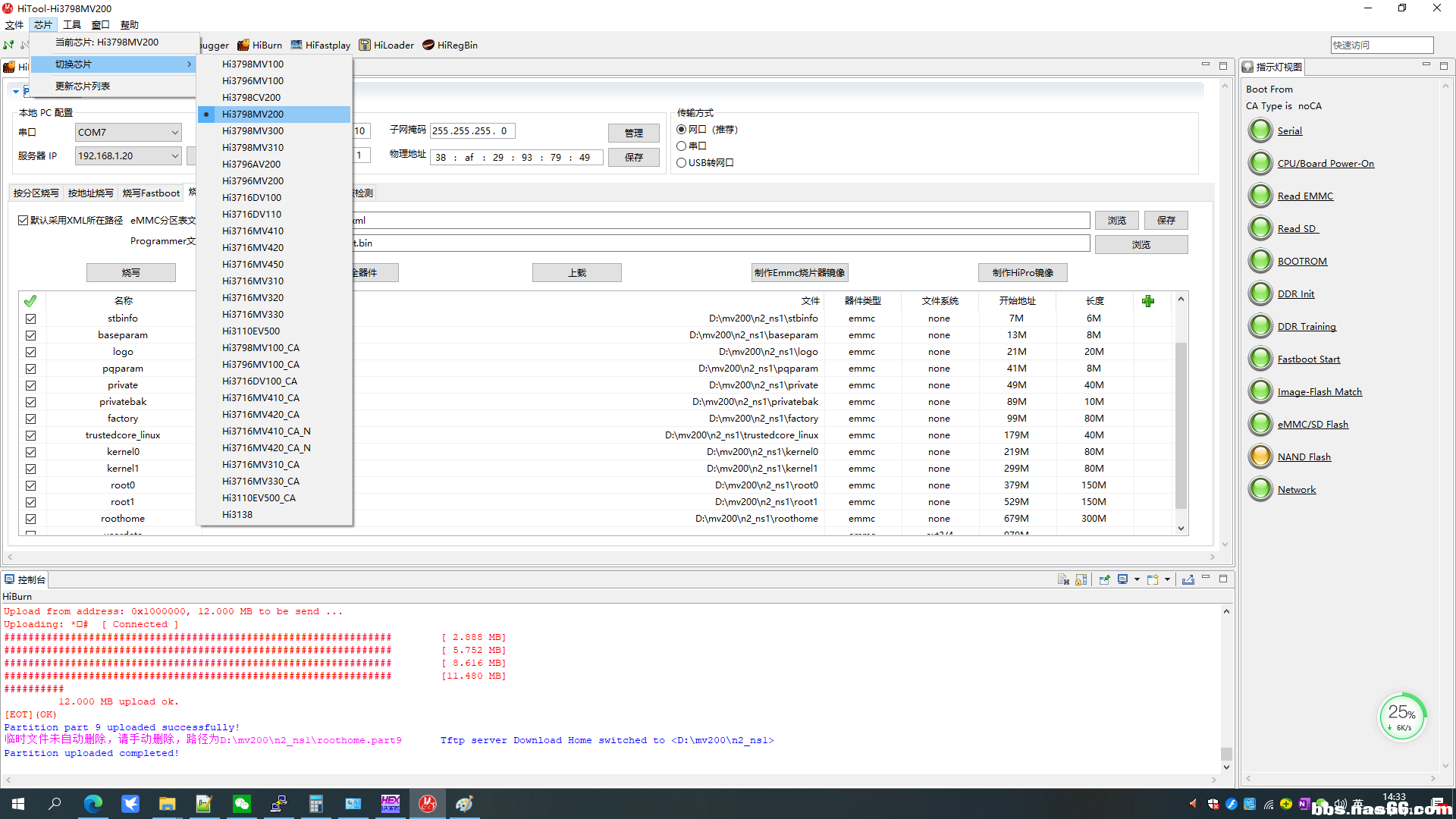1456x819 pixels.
Task: Select the 串口 transfer mode radio button
Action: point(682,146)
